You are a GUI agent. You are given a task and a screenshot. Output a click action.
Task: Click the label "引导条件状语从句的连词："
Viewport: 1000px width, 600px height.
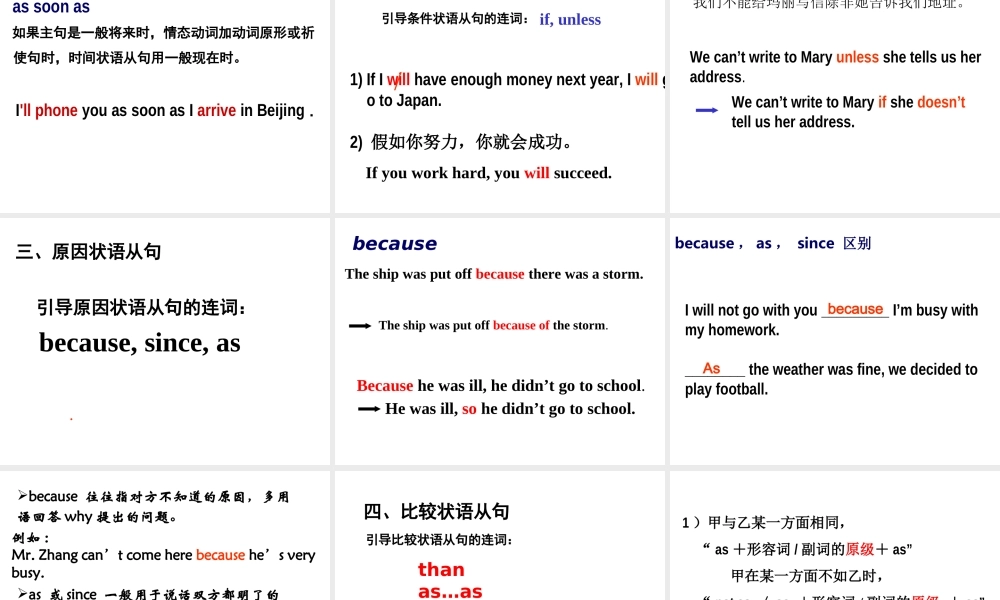pos(456,18)
